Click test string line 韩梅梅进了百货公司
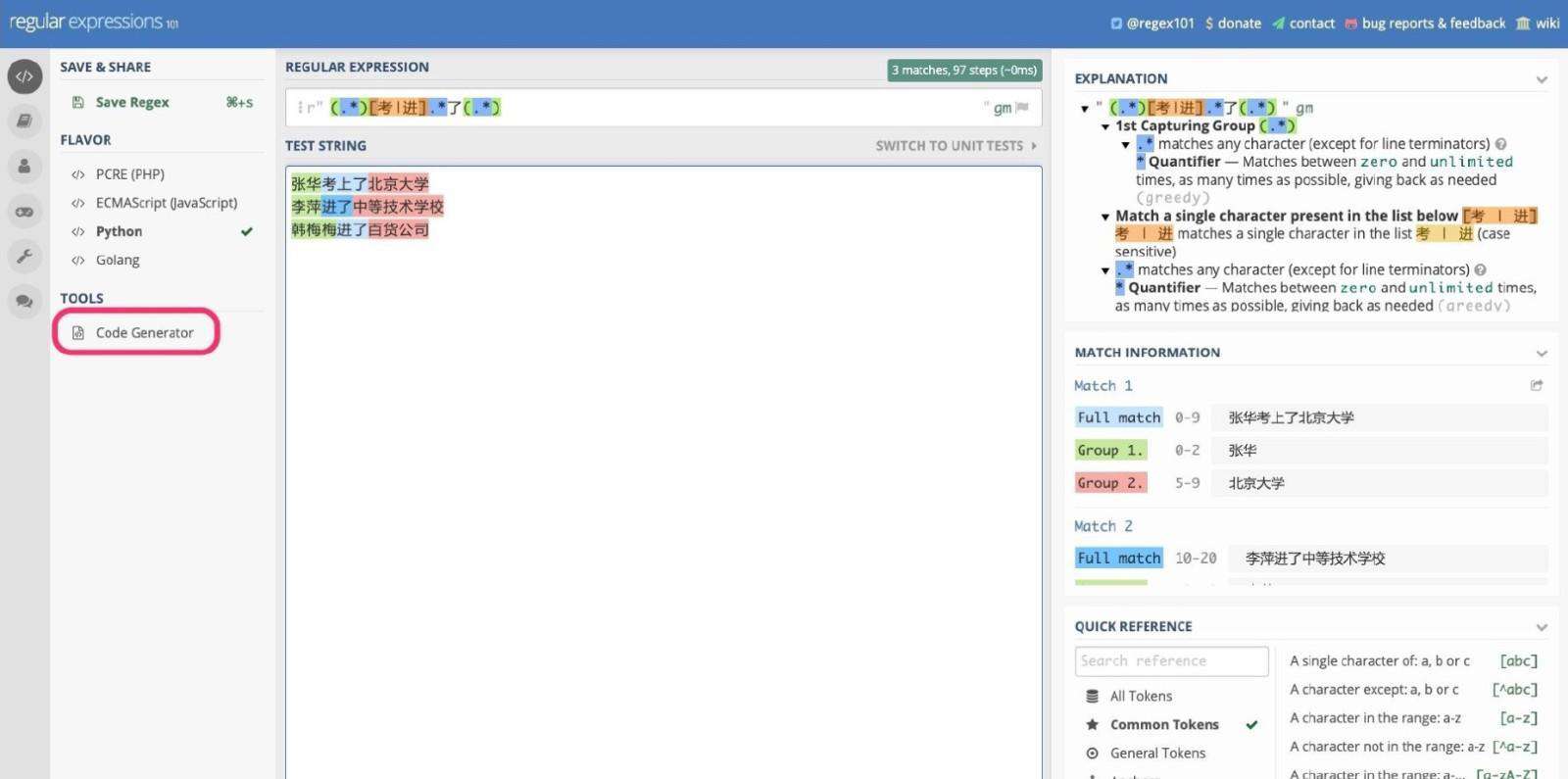Viewport: 1568px width, 779px height. pos(360,230)
